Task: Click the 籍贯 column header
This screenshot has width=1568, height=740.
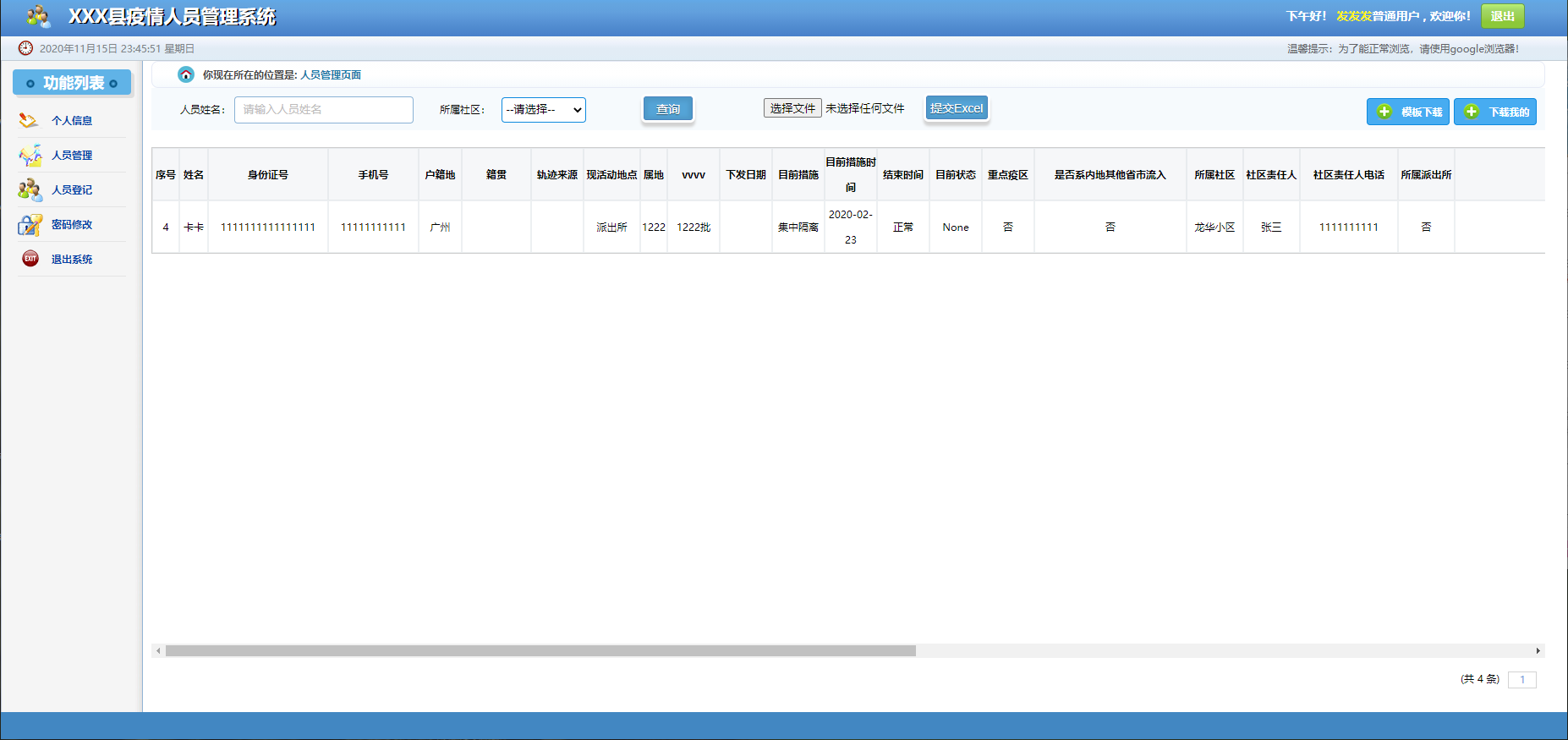Action: point(496,175)
